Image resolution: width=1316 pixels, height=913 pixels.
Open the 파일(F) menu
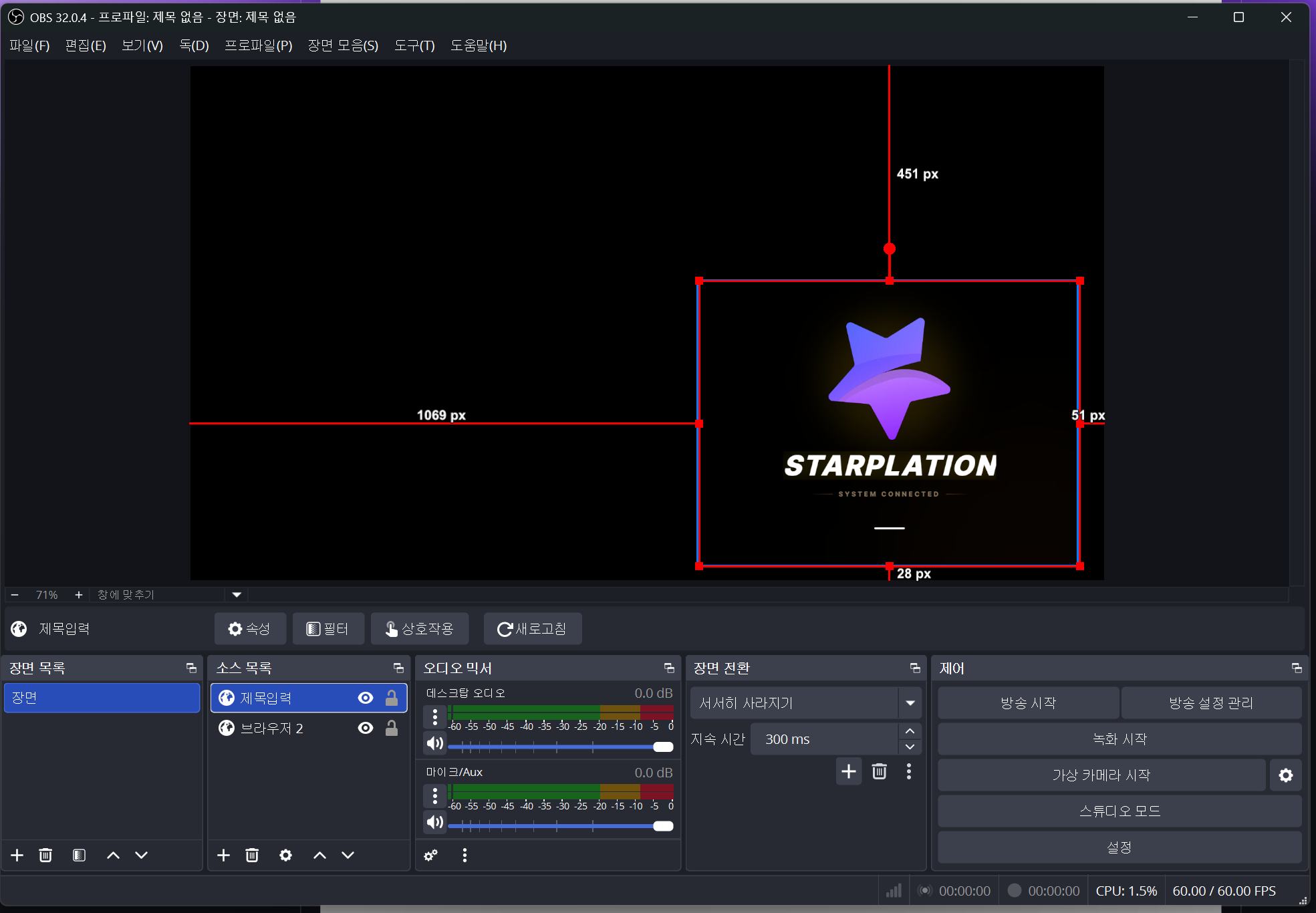click(29, 45)
